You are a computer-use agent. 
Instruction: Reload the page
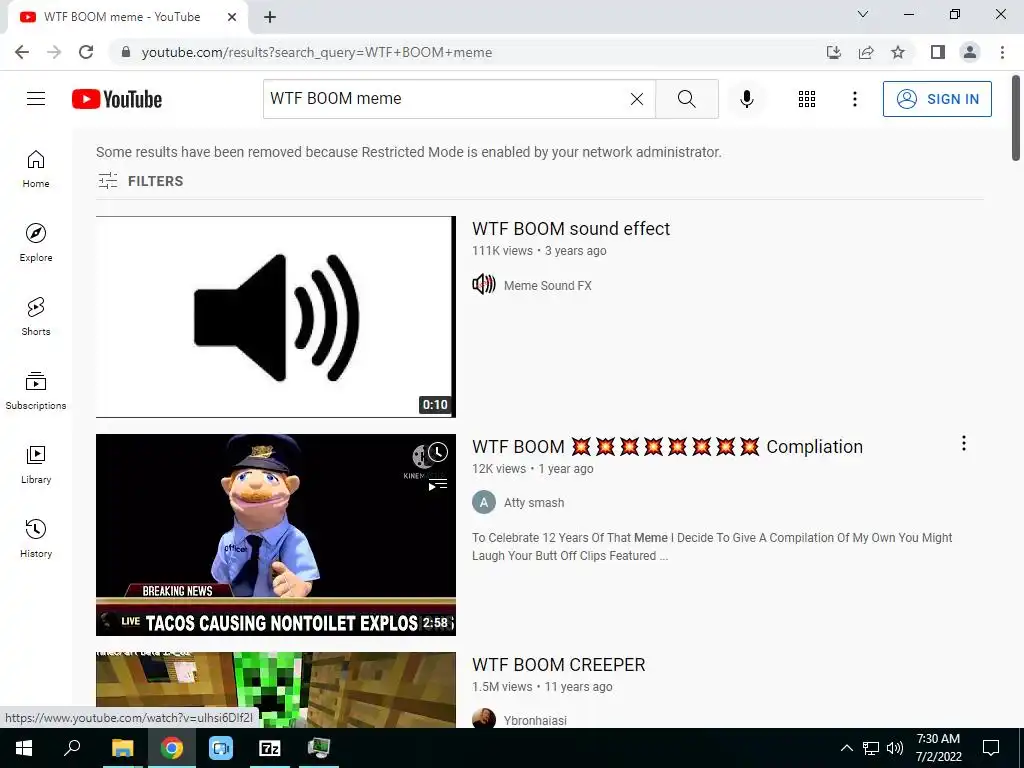point(86,52)
